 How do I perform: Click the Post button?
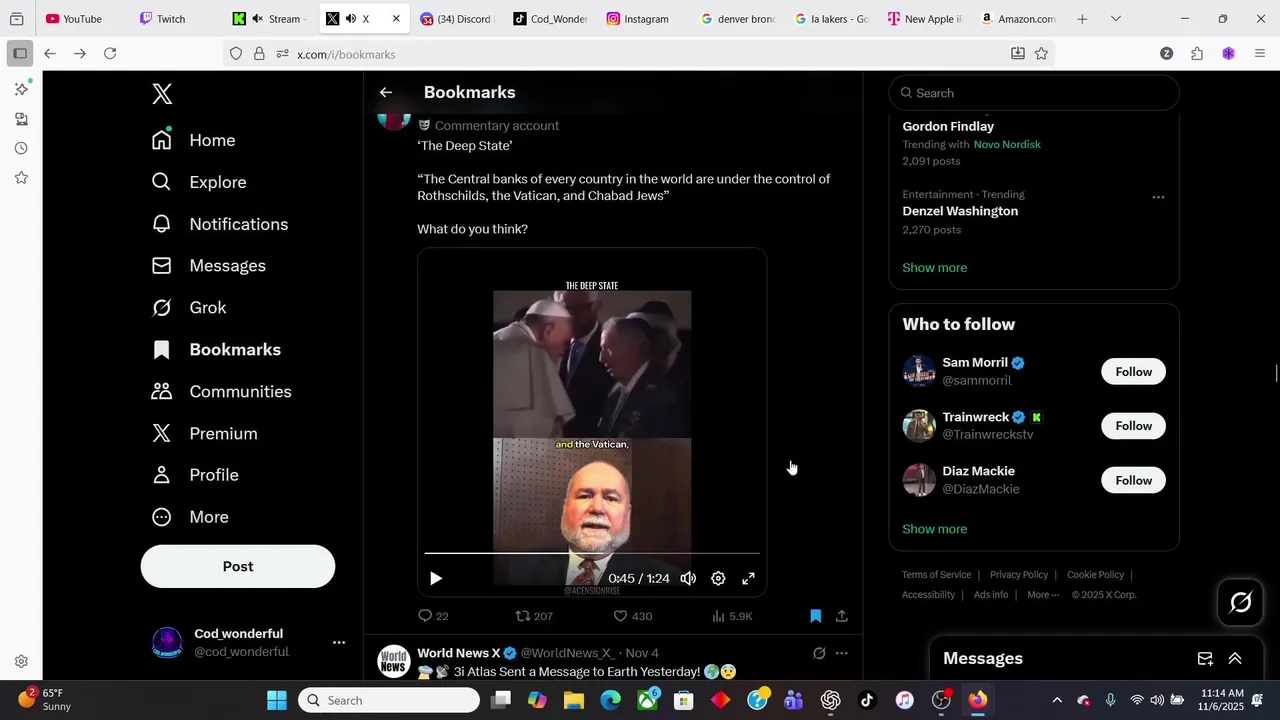coord(238,566)
